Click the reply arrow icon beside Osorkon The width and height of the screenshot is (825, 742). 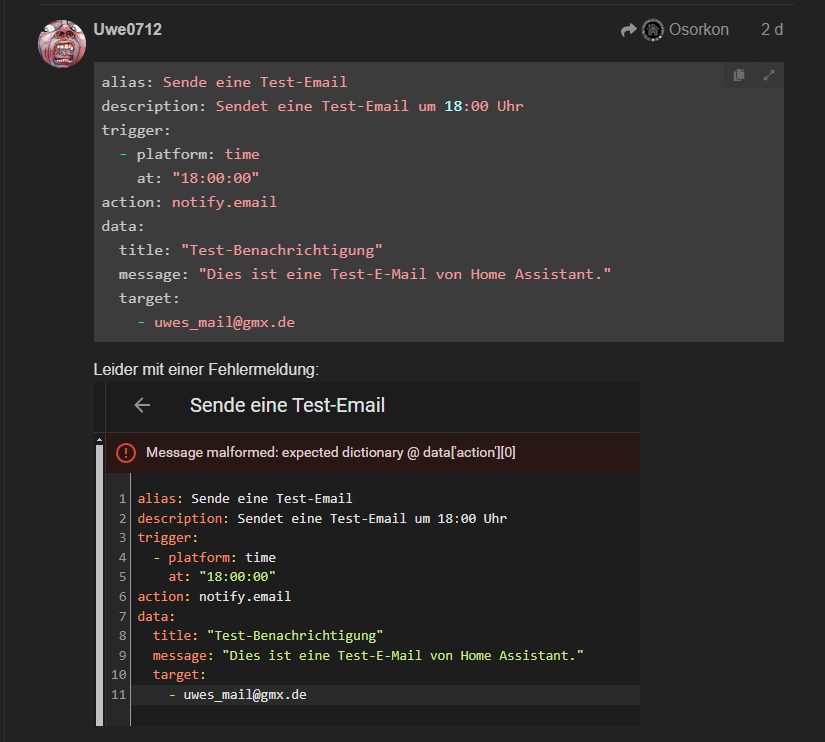(628, 30)
